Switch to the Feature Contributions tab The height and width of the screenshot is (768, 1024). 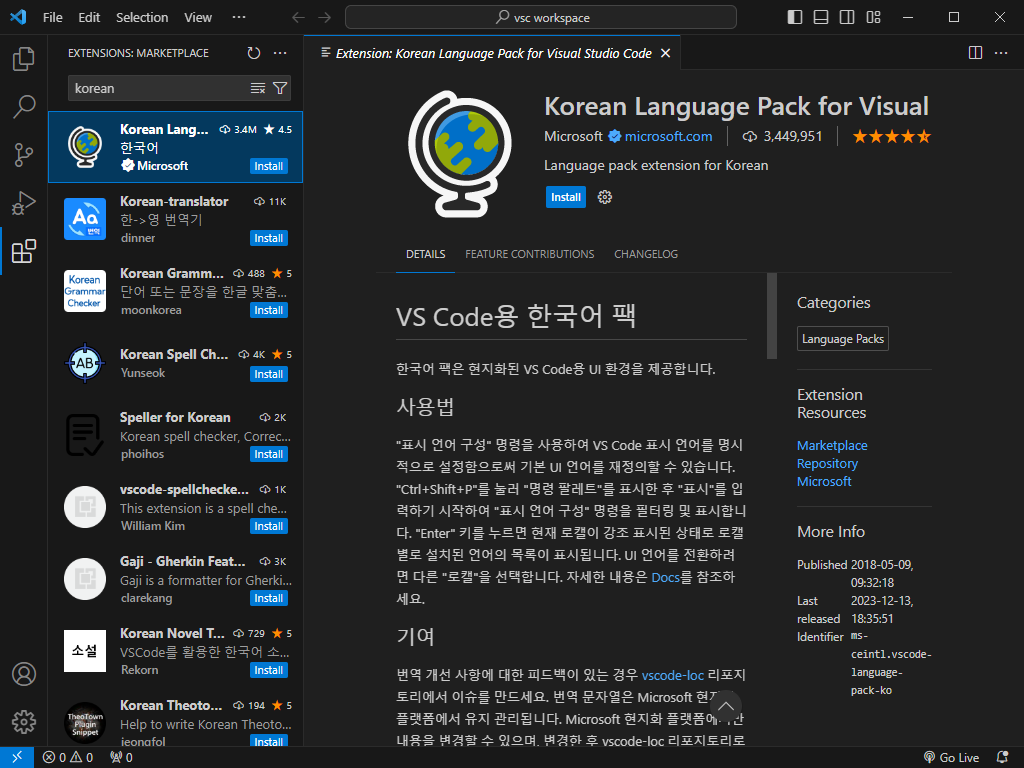530,254
